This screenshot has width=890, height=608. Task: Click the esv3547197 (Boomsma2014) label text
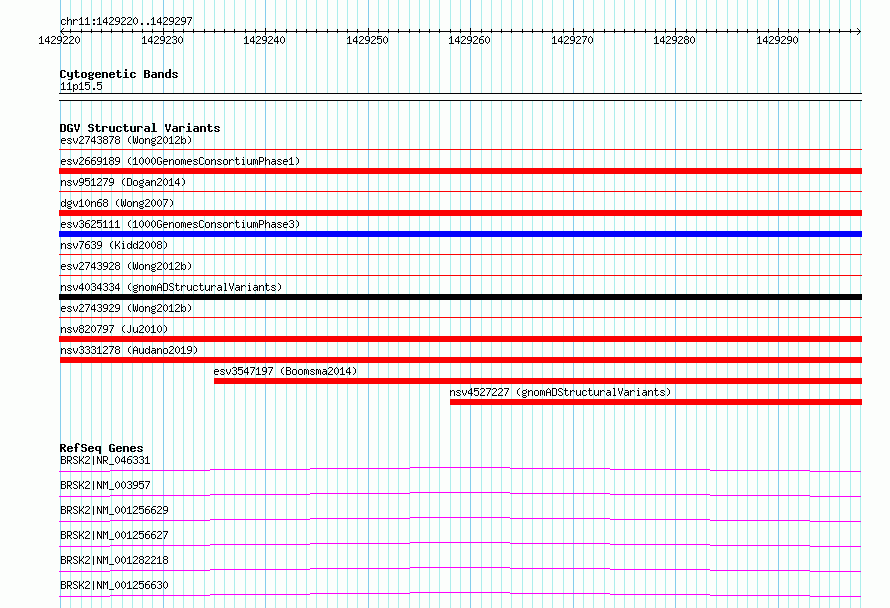[286, 371]
